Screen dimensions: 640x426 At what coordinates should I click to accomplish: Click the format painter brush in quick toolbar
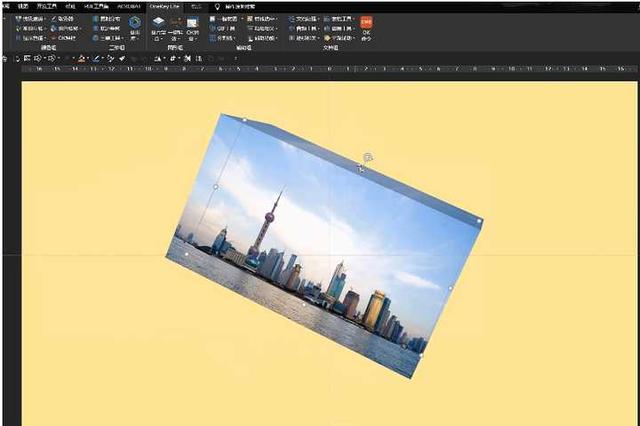coord(108,59)
